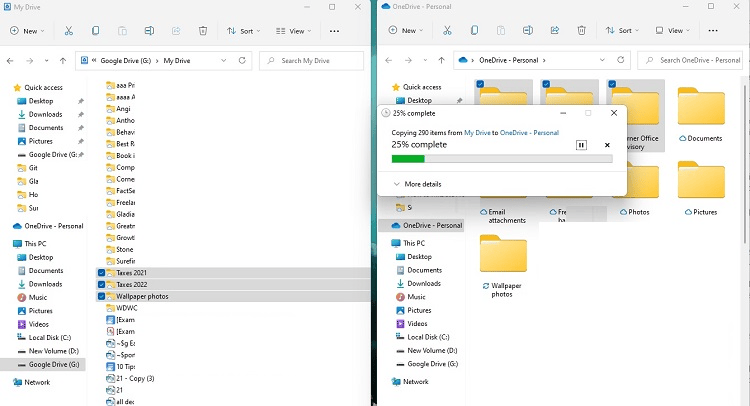Refresh the My Drive address bar
The height and width of the screenshot is (406, 750).
(242, 60)
